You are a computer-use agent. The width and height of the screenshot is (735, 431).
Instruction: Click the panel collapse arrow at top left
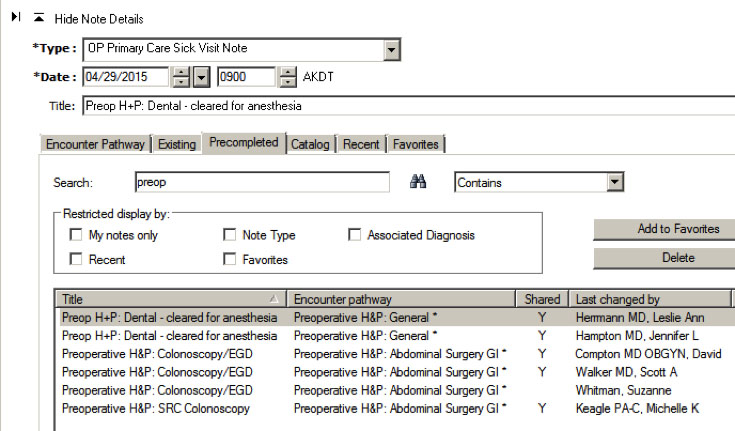pyautogui.click(x=15, y=19)
